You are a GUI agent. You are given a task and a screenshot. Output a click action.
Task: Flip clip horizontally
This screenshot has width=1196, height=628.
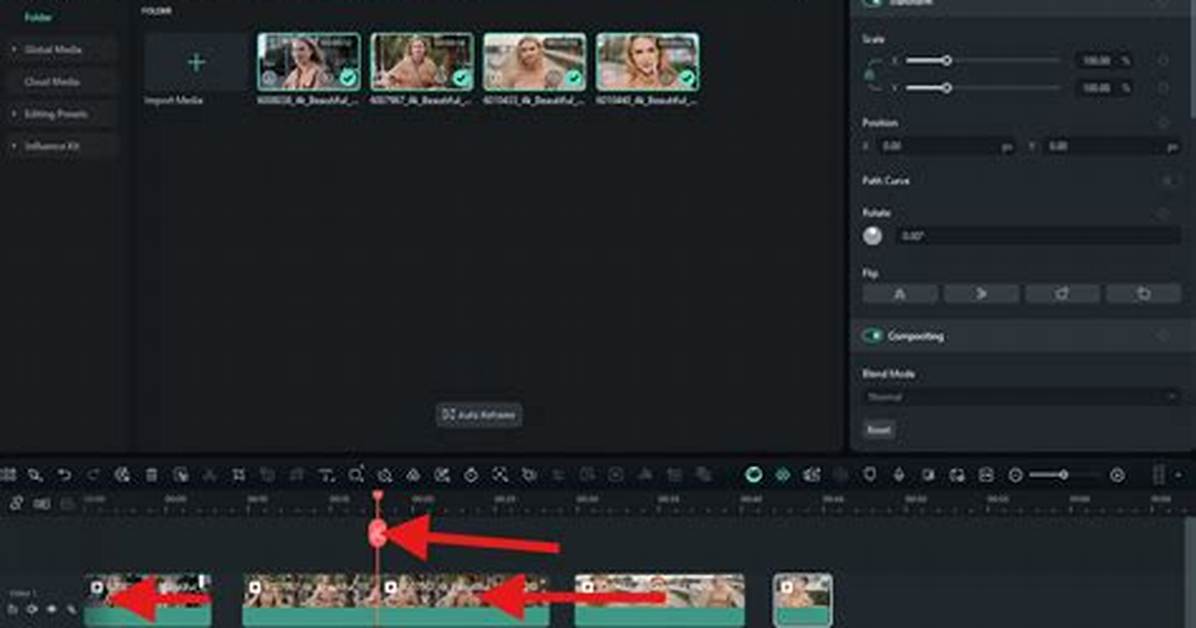pyautogui.click(x=900, y=294)
